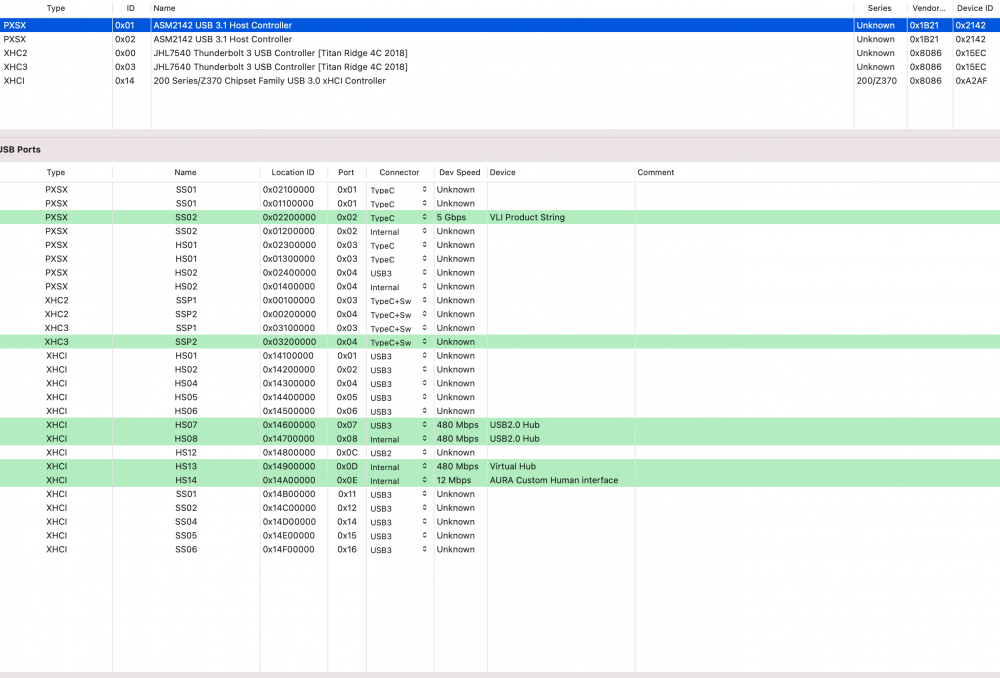
Task: Sort USB ports by Location ID header
Action: click(293, 172)
